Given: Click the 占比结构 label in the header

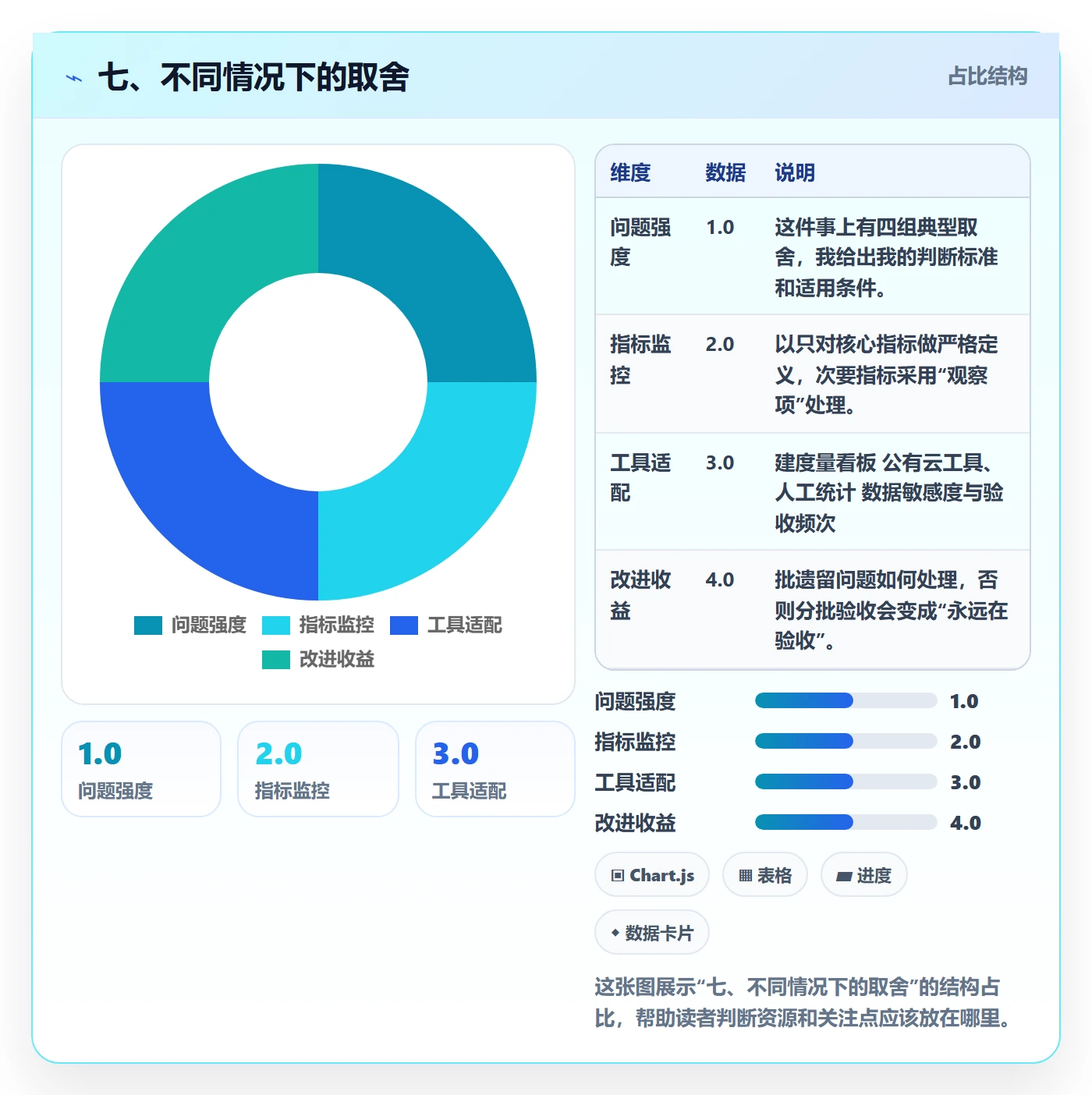Looking at the screenshot, I should (987, 76).
